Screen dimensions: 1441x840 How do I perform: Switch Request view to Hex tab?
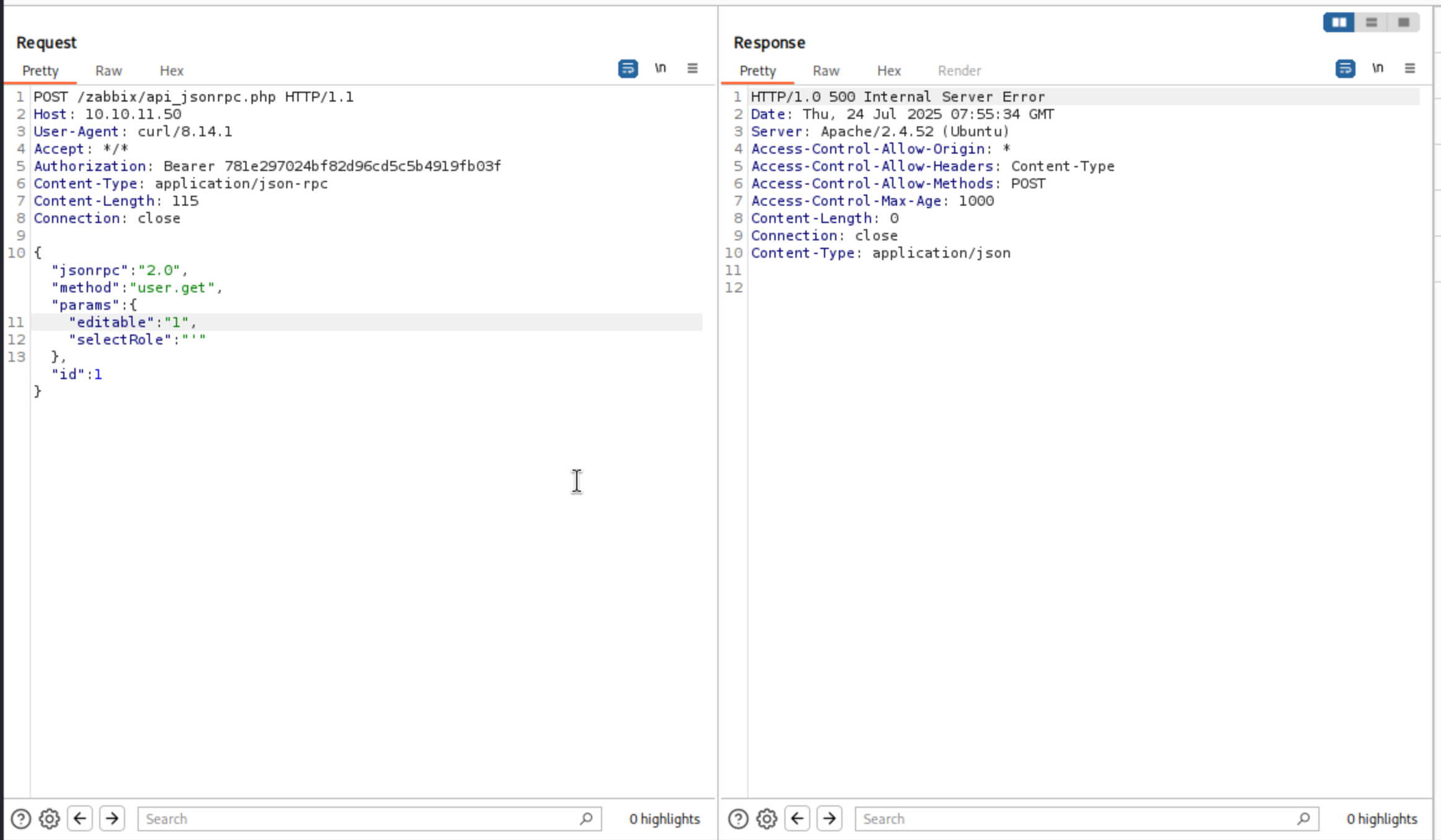(x=172, y=71)
